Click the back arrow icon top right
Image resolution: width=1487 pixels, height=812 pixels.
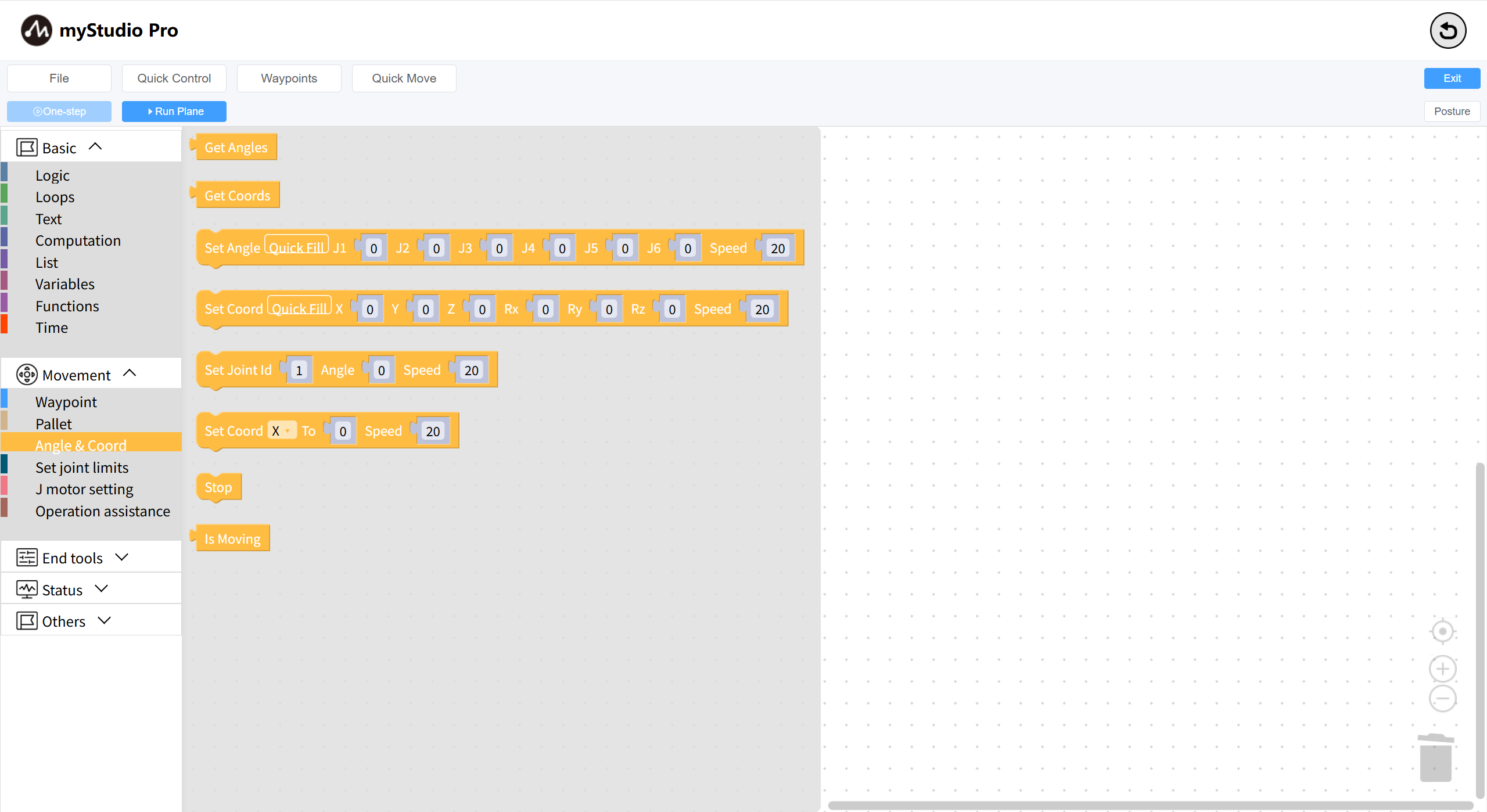[x=1447, y=30]
